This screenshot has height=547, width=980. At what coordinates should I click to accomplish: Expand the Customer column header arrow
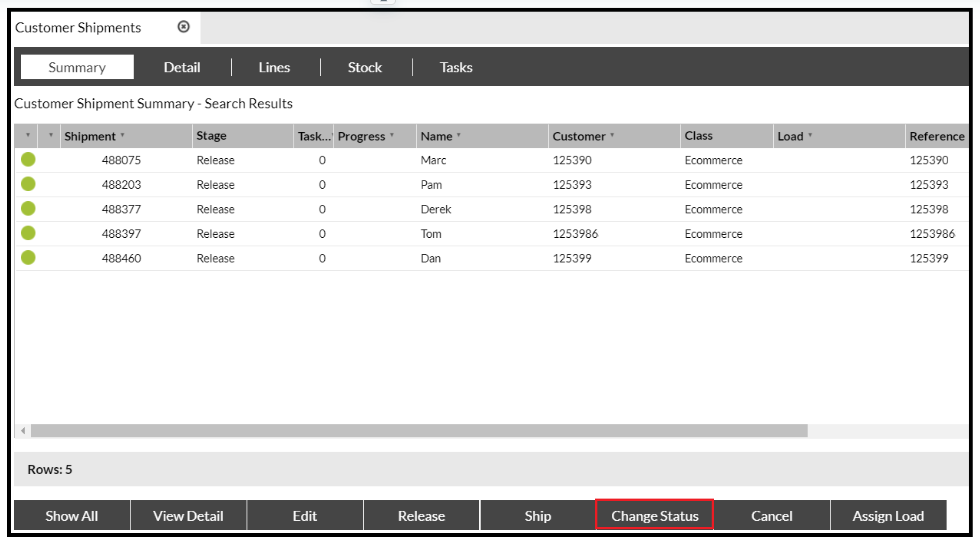click(612, 136)
